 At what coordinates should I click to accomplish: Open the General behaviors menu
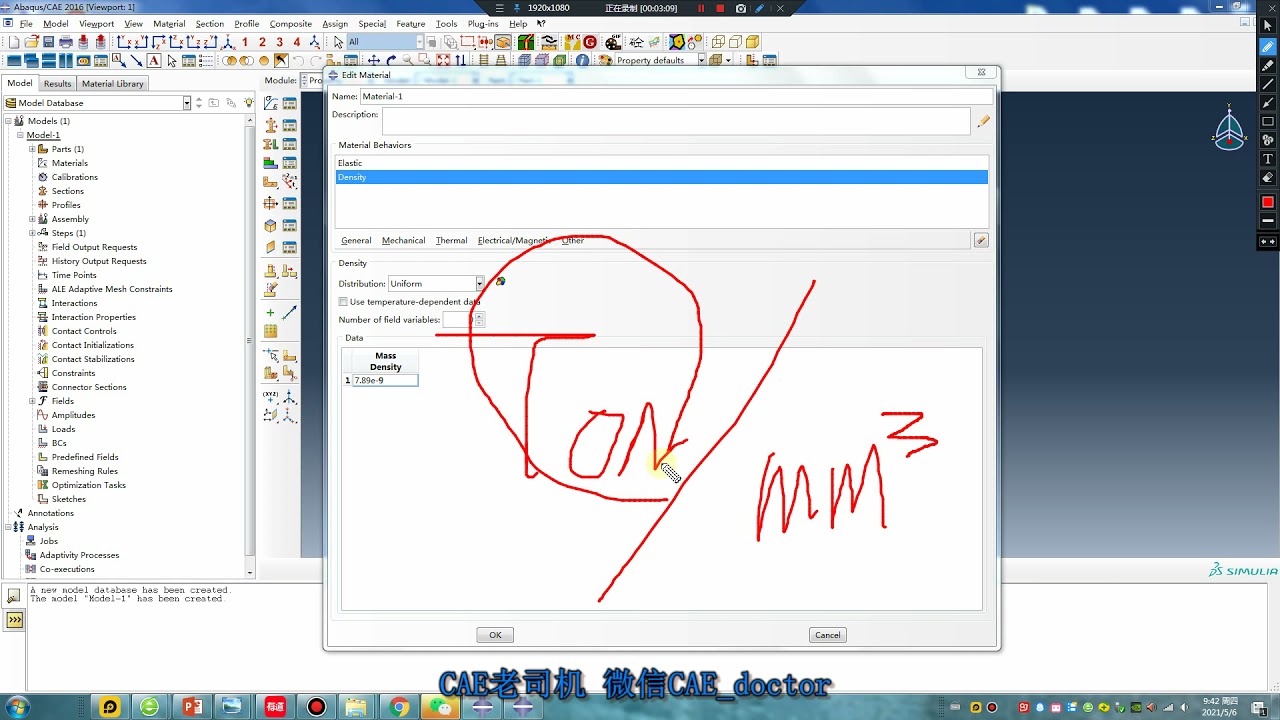tap(356, 240)
